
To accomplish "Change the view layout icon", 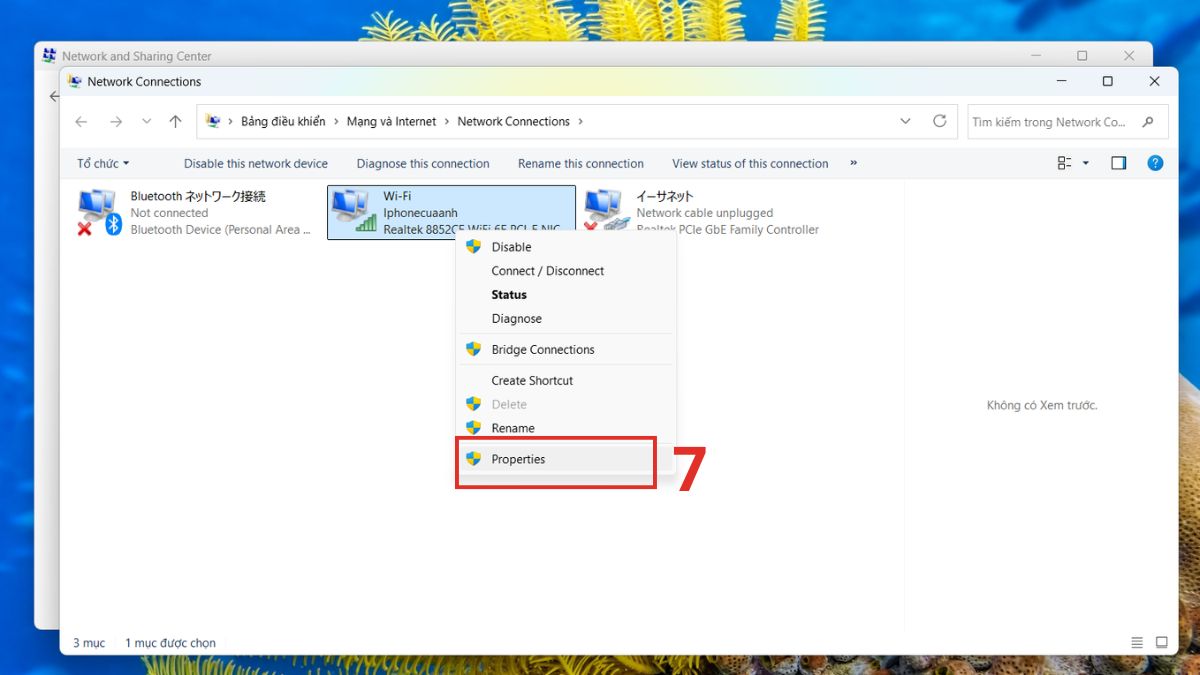I will [x=1064, y=163].
